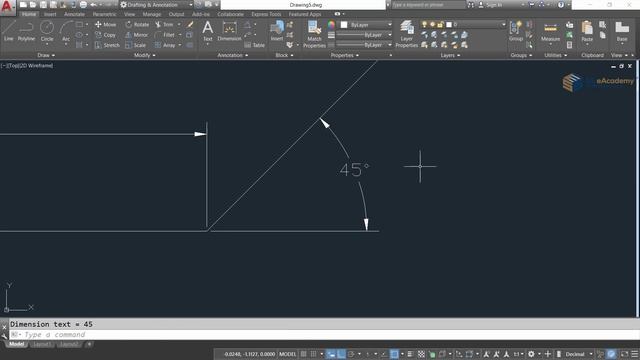The image size is (640, 360).
Task: Click the Measure tool
Action: click(x=550, y=32)
